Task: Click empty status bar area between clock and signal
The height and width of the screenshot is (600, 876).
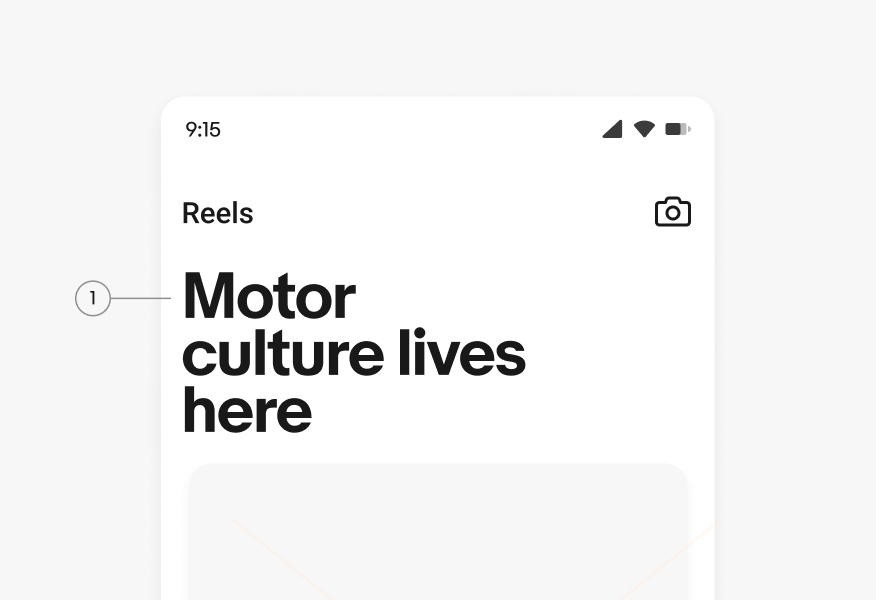Action: tap(411, 130)
